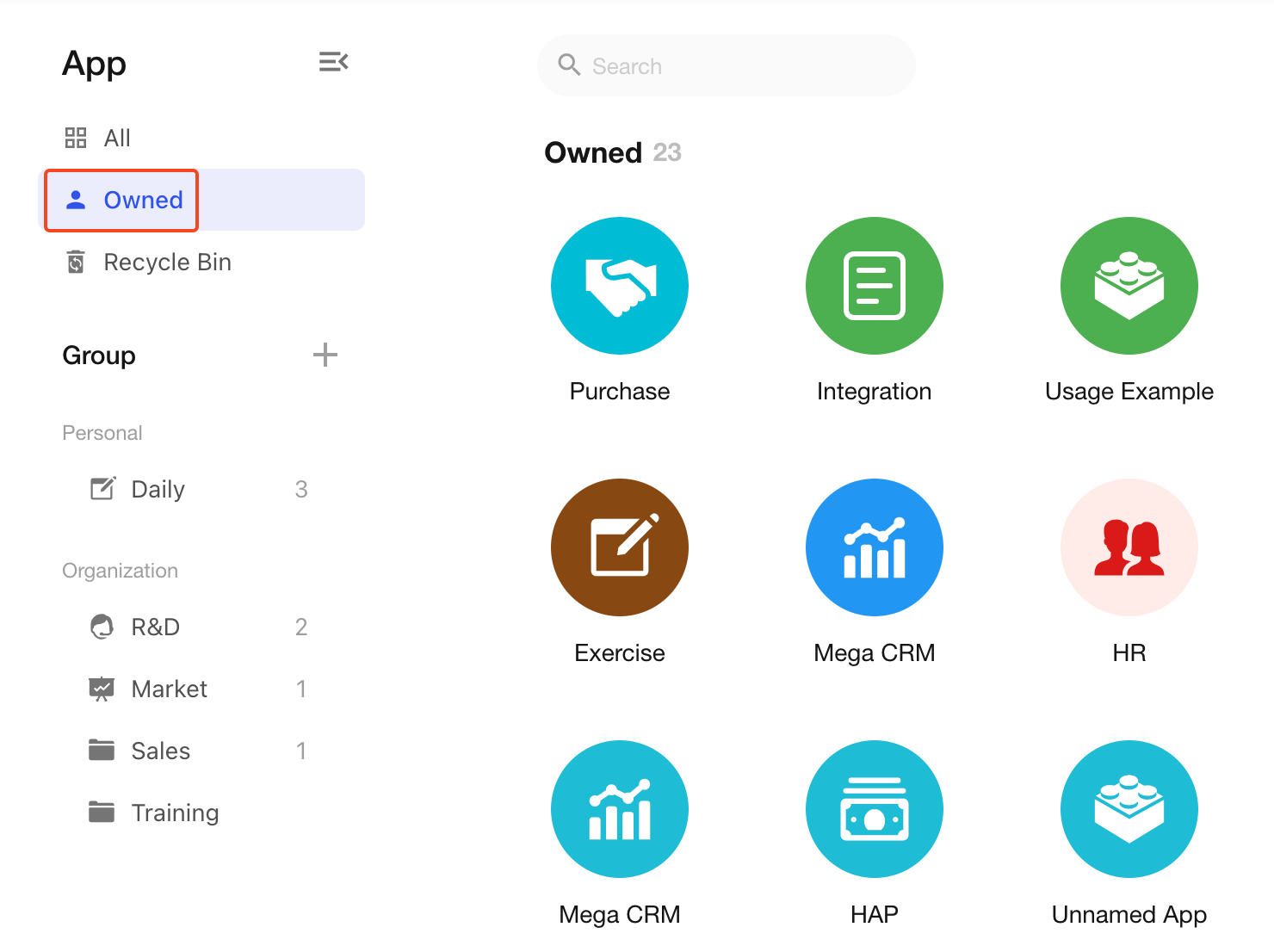This screenshot has height=952, width=1274.
Task: Open the blue Mega CRM app
Action: click(874, 547)
